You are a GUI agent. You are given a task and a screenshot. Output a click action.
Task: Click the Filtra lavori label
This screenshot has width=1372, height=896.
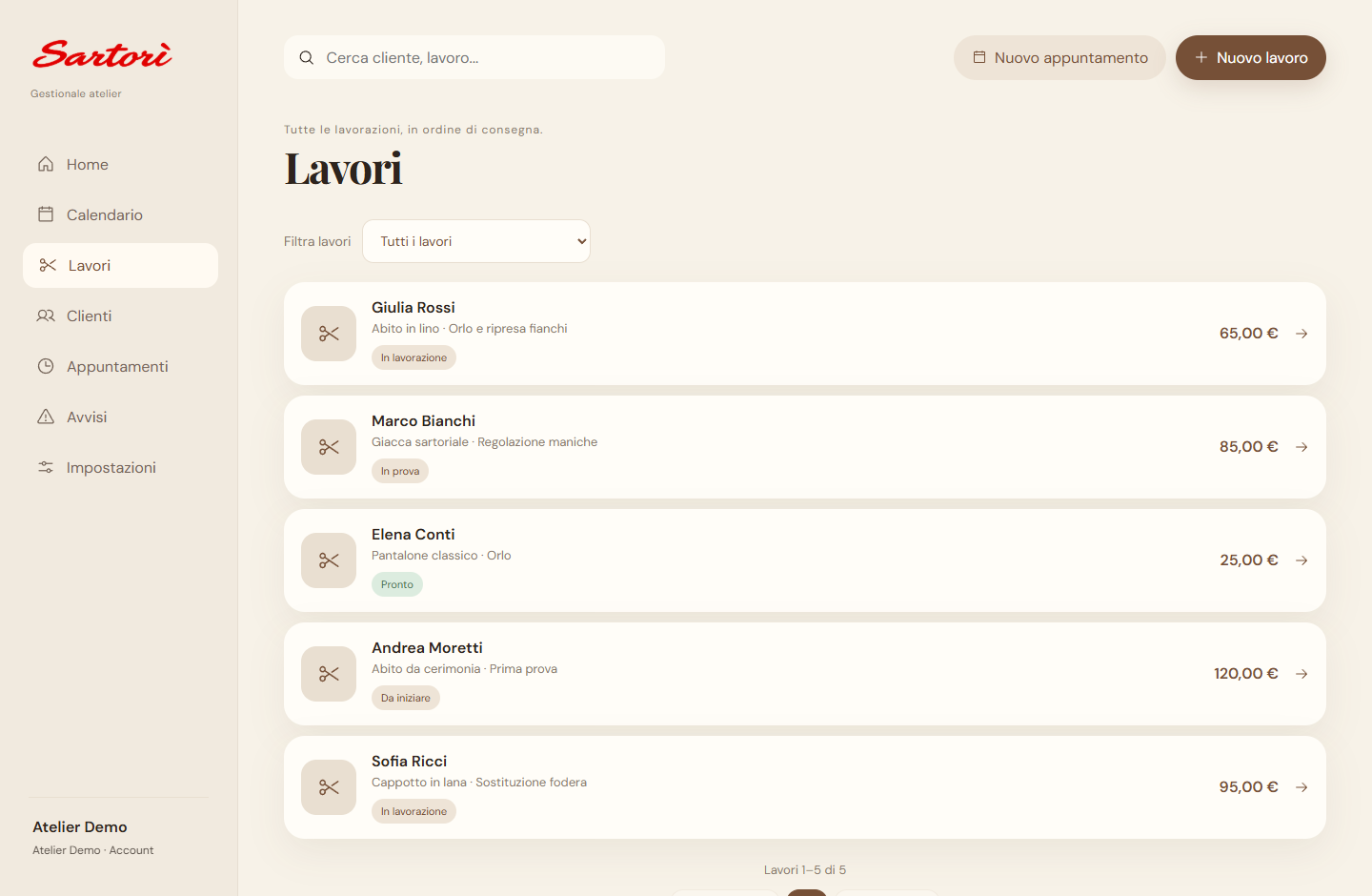pyautogui.click(x=317, y=241)
